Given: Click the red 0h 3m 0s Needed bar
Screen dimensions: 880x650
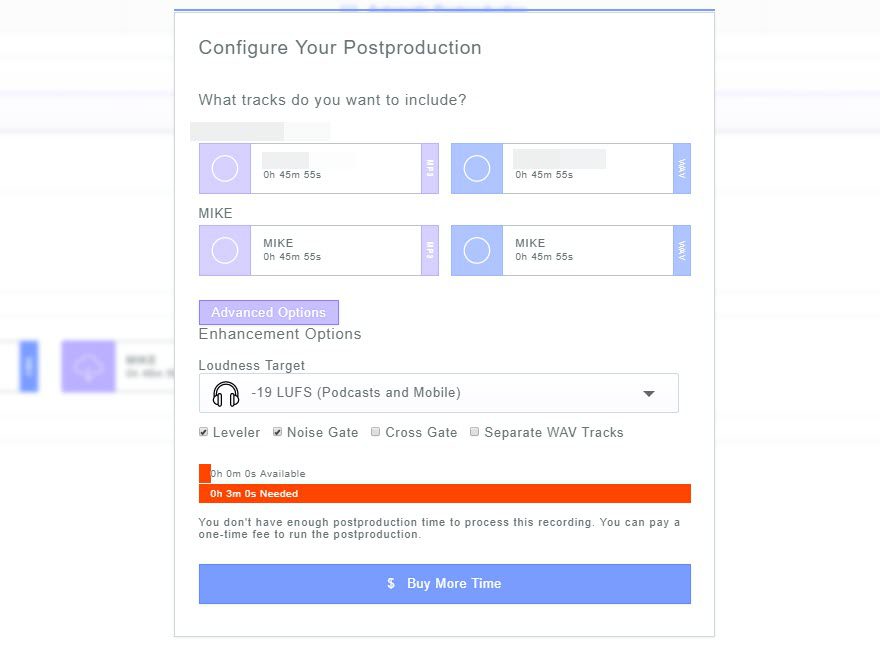Looking at the screenshot, I should [x=445, y=493].
